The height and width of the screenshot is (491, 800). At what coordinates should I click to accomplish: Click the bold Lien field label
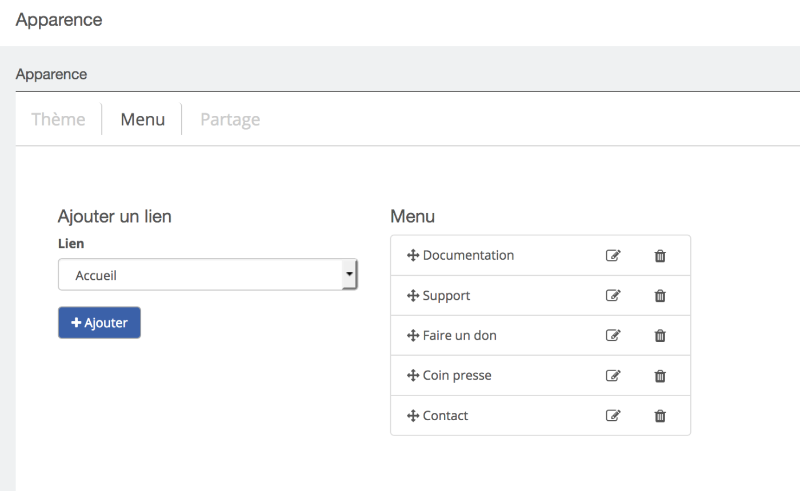(x=71, y=243)
